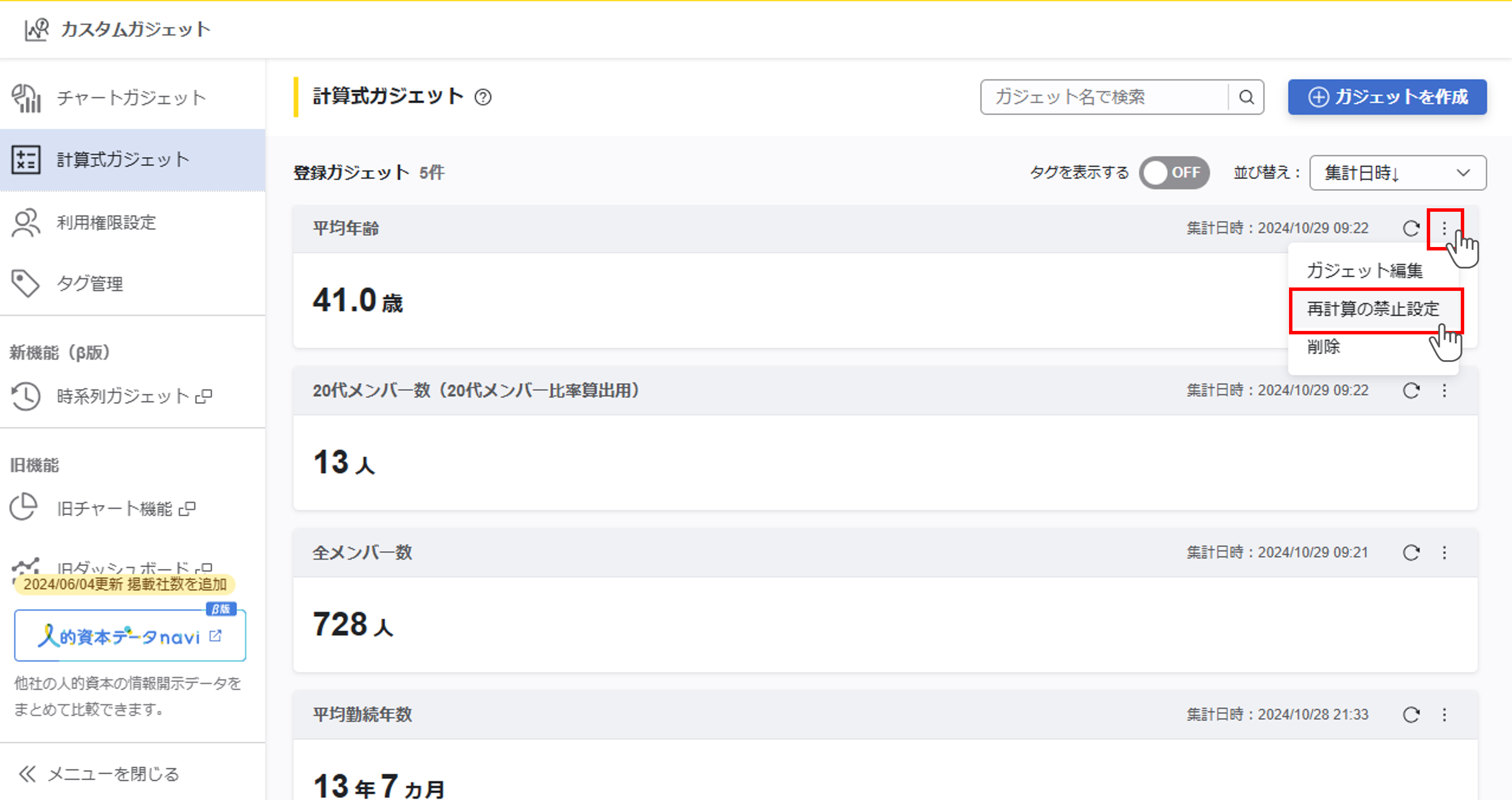Open the help icon beside 計算式ガジェット

(x=483, y=97)
